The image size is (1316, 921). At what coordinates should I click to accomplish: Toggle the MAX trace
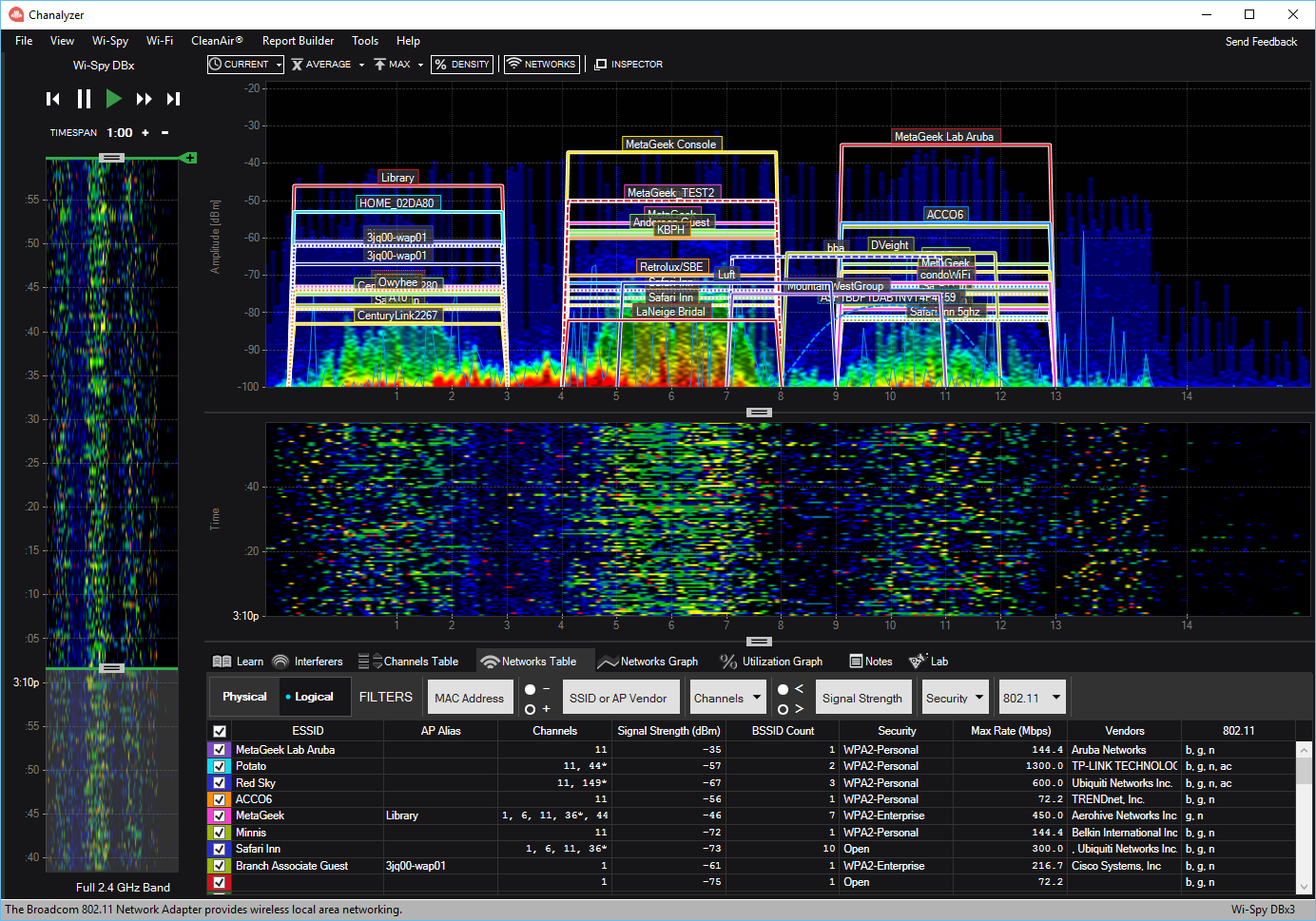[x=393, y=65]
